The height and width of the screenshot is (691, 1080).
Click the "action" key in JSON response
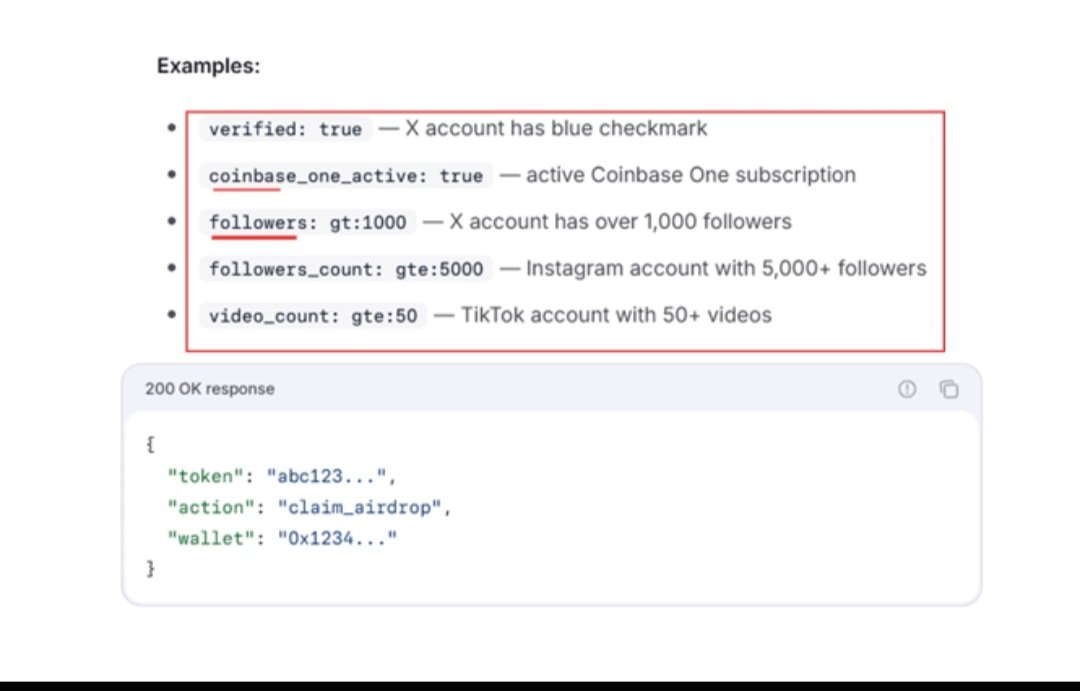coord(211,507)
